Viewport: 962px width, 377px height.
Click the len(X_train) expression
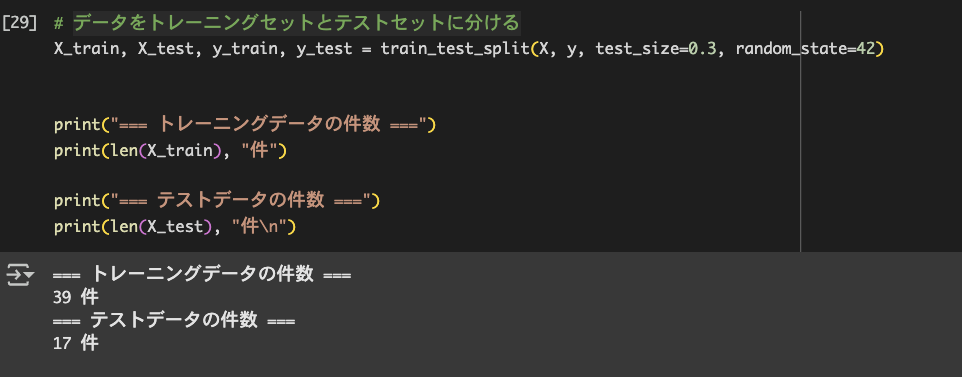[x=164, y=150]
